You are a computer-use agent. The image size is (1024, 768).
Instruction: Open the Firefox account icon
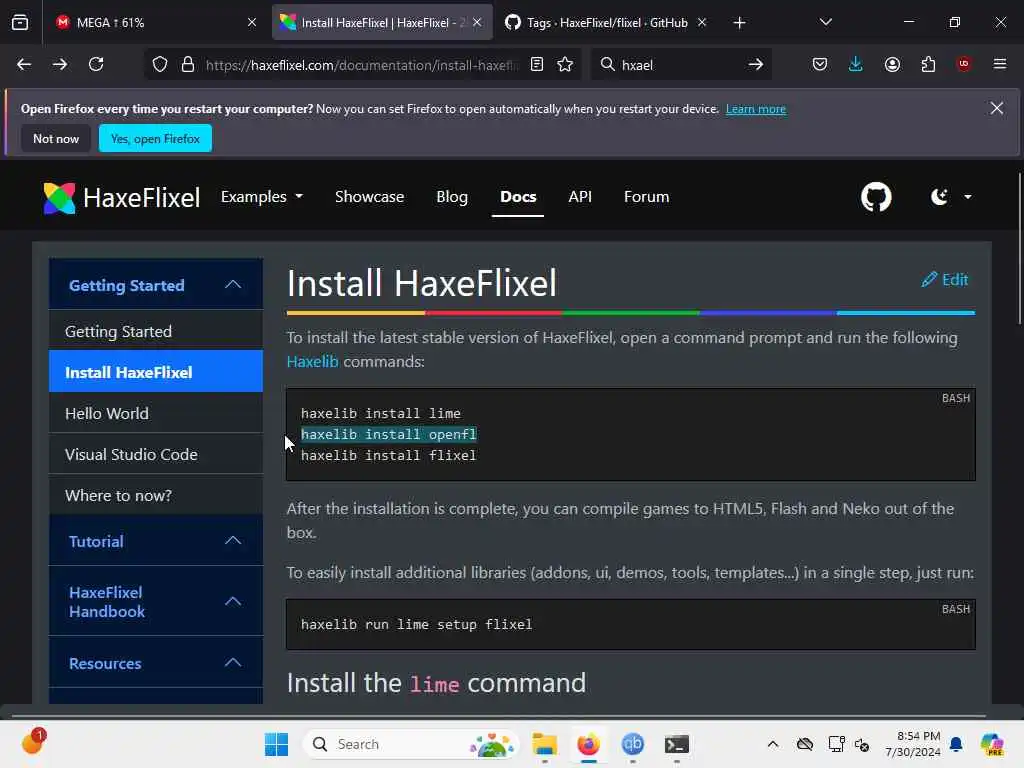click(x=892, y=64)
